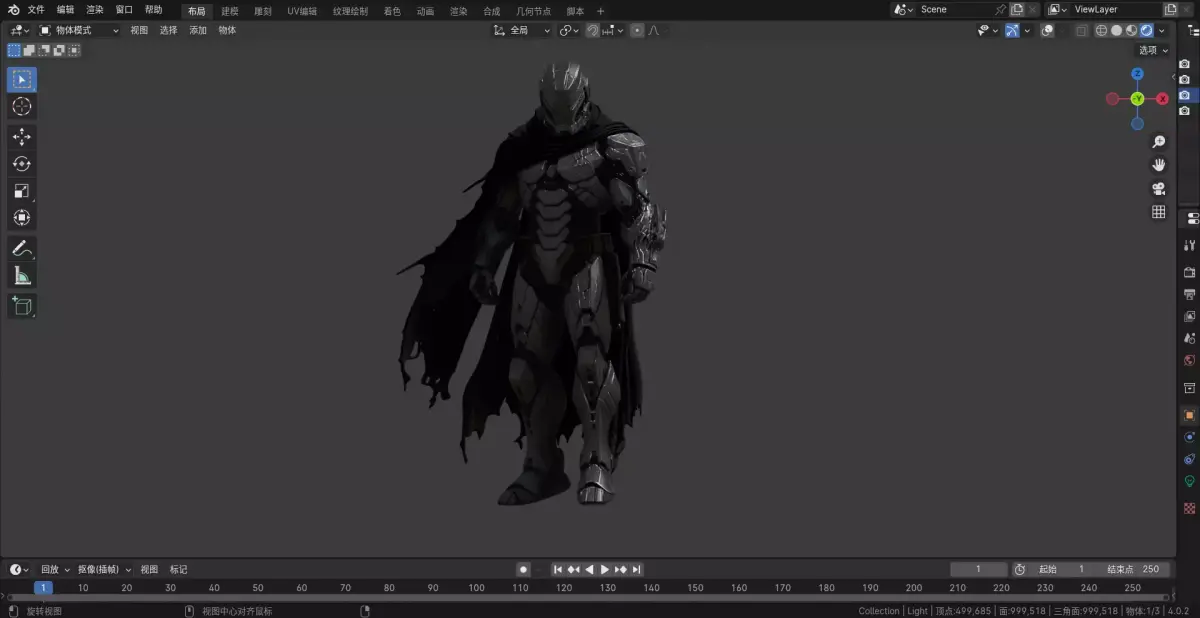Open transform orientation Global dropdown

522,30
